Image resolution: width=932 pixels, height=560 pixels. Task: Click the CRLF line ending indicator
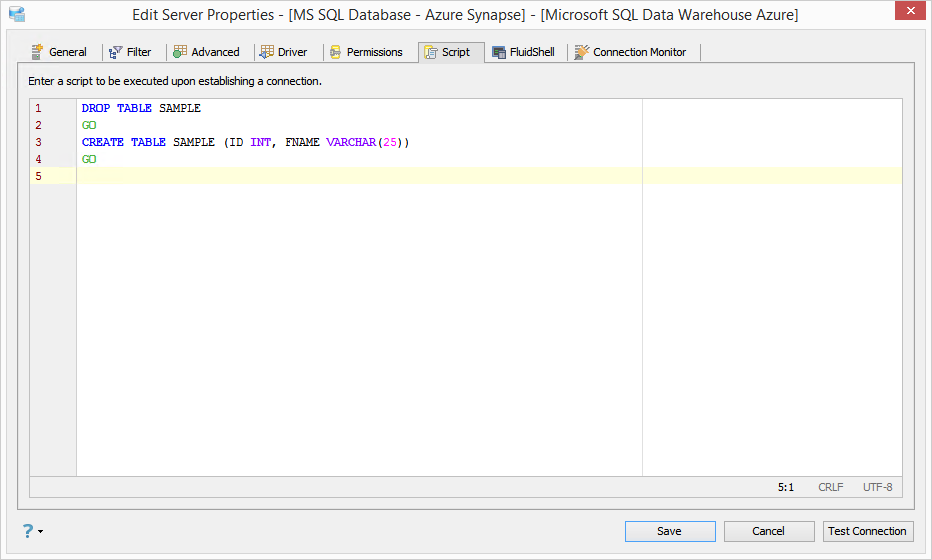click(830, 487)
